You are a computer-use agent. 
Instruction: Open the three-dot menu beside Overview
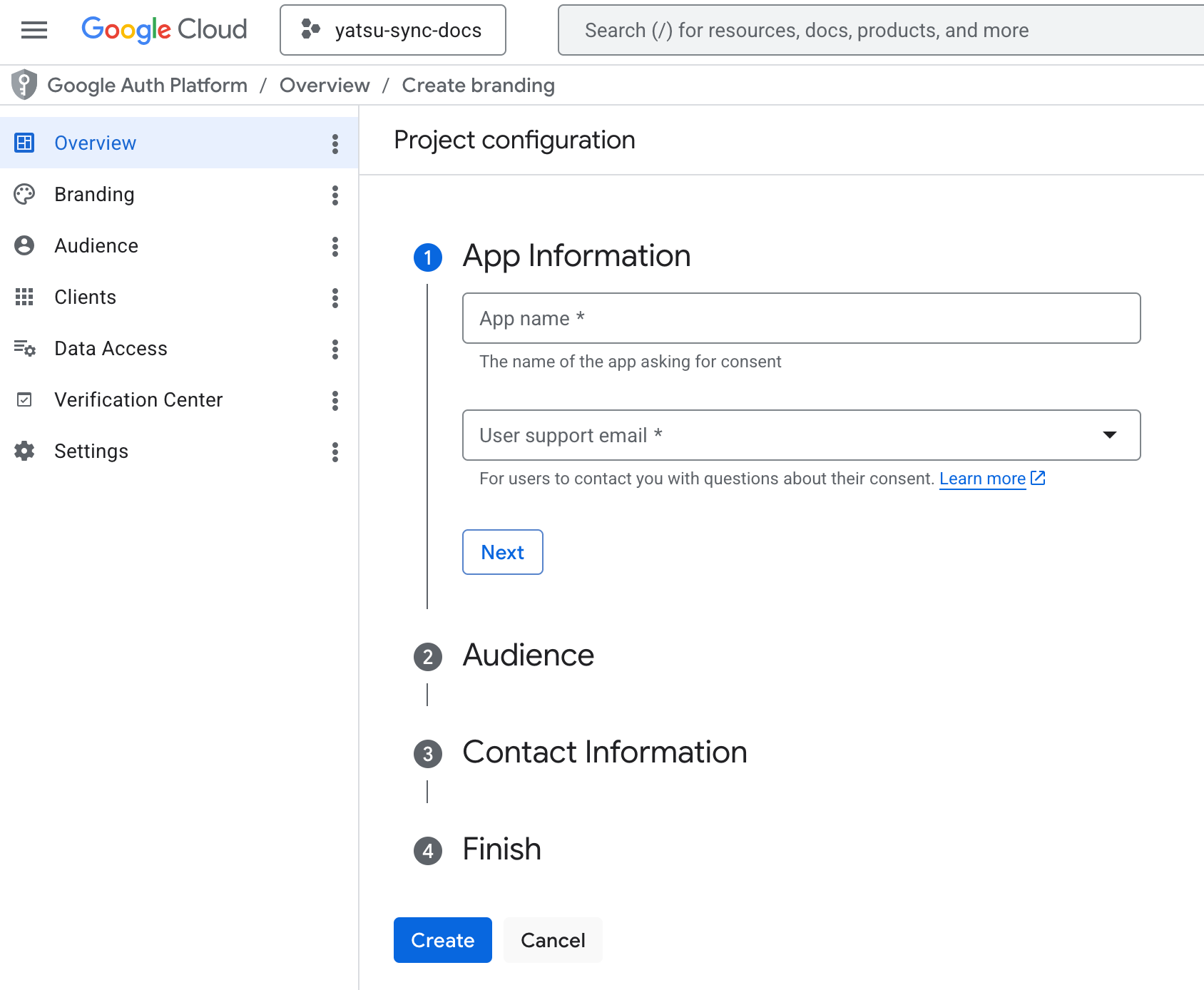(335, 143)
